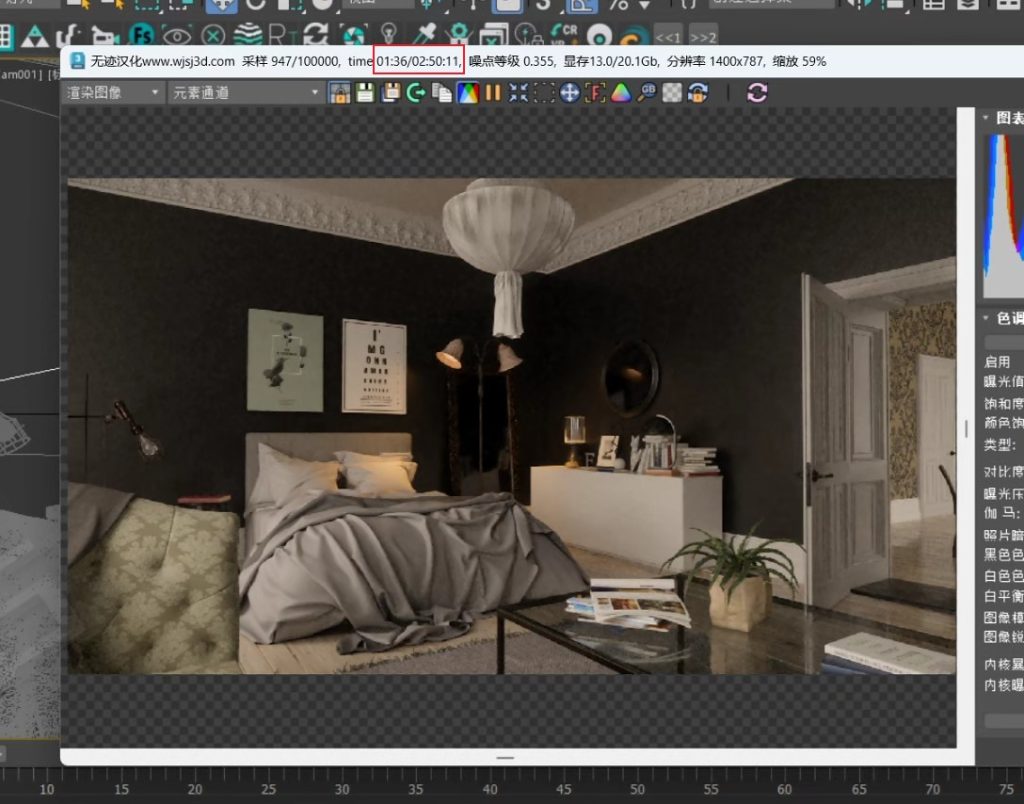Toggle the checkerboard alpha background
Image resolution: width=1024 pixels, height=804 pixels.
(672, 93)
